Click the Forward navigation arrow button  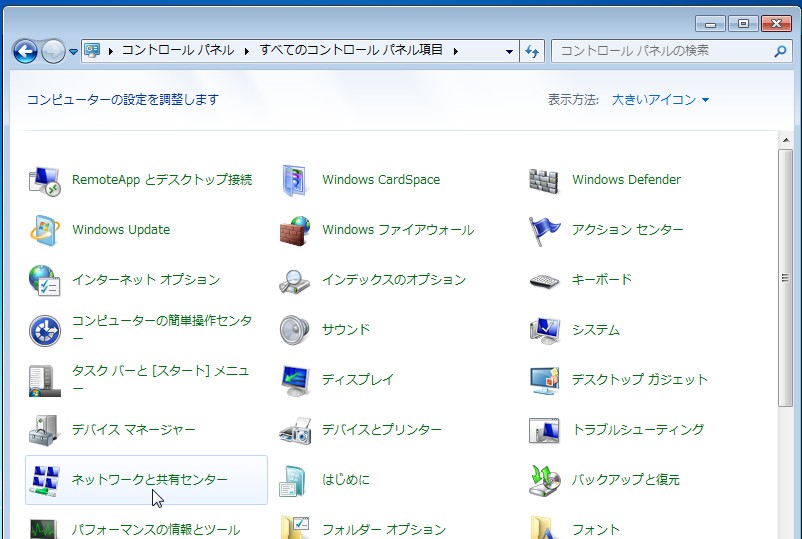point(54,51)
